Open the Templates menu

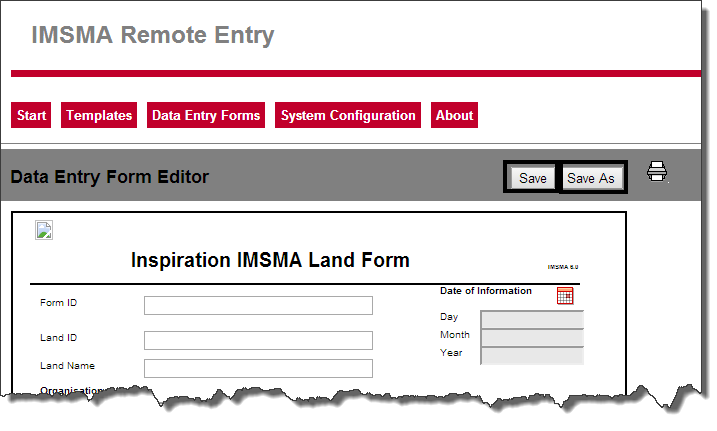tap(99, 116)
